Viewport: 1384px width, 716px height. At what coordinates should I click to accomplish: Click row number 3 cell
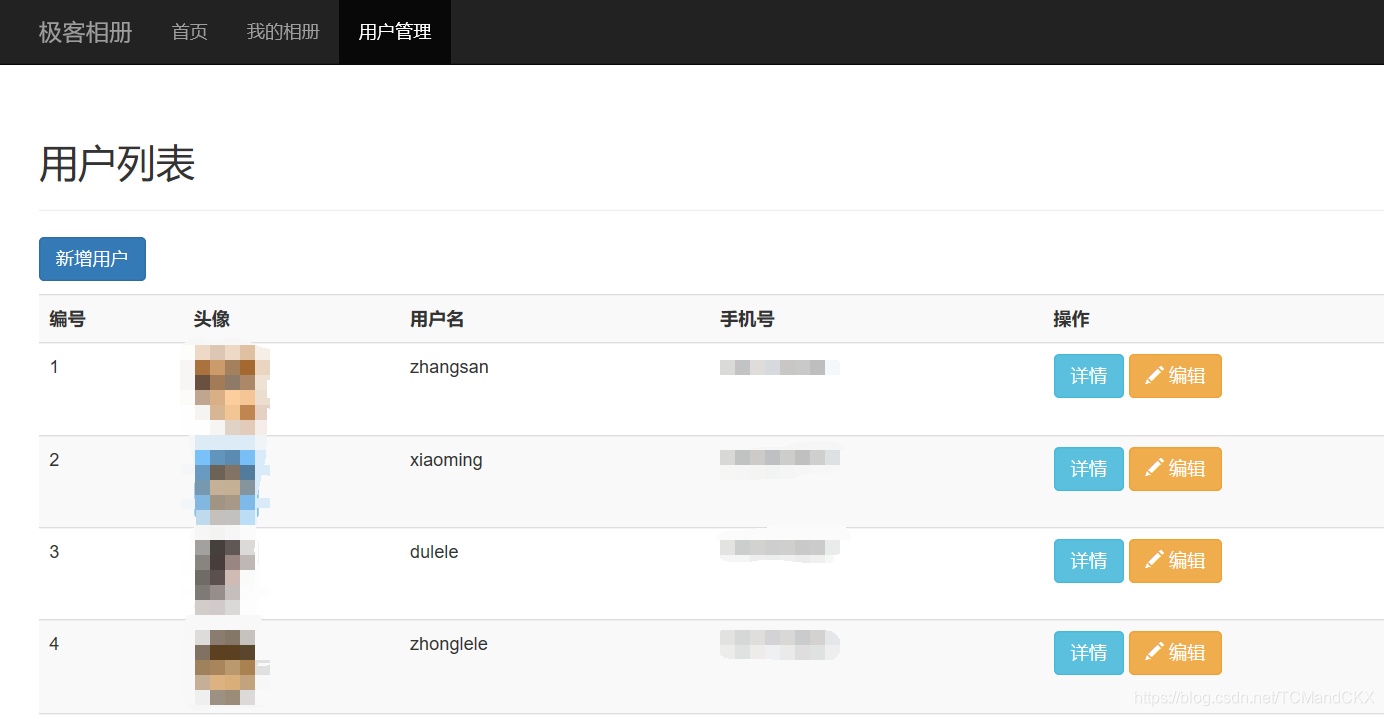(x=54, y=552)
